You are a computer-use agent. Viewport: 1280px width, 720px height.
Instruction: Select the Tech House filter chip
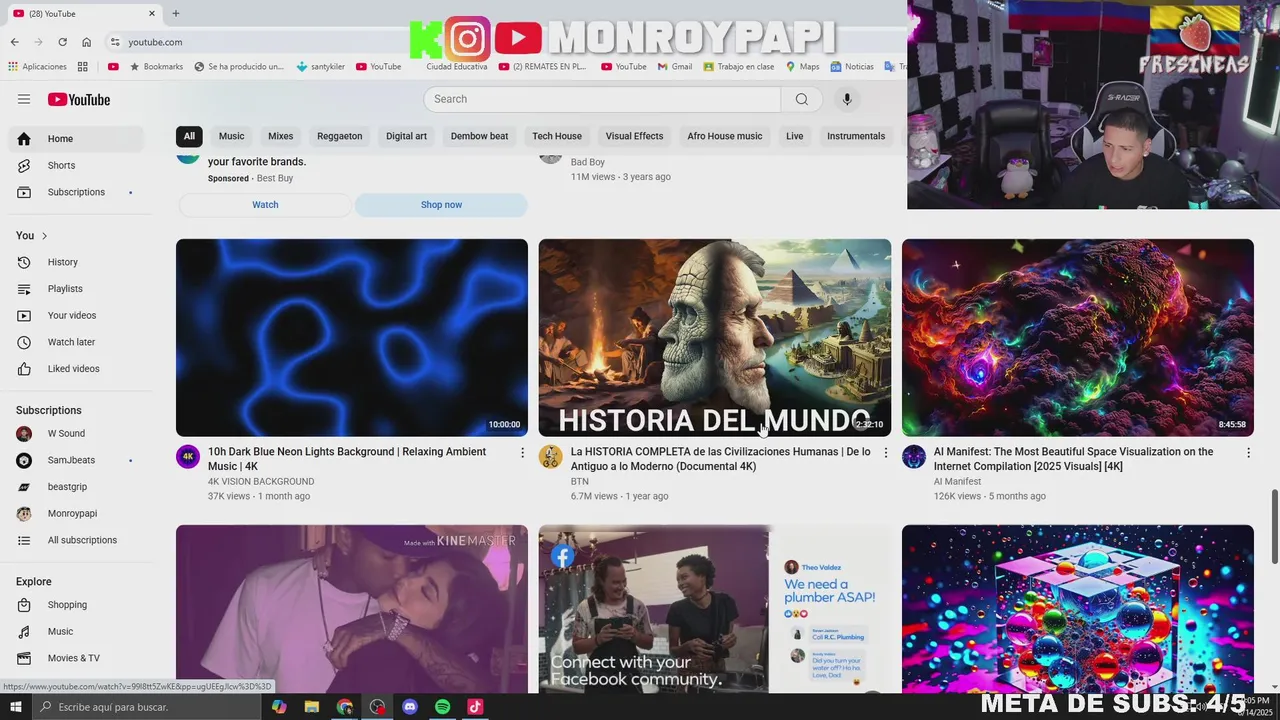point(557,136)
